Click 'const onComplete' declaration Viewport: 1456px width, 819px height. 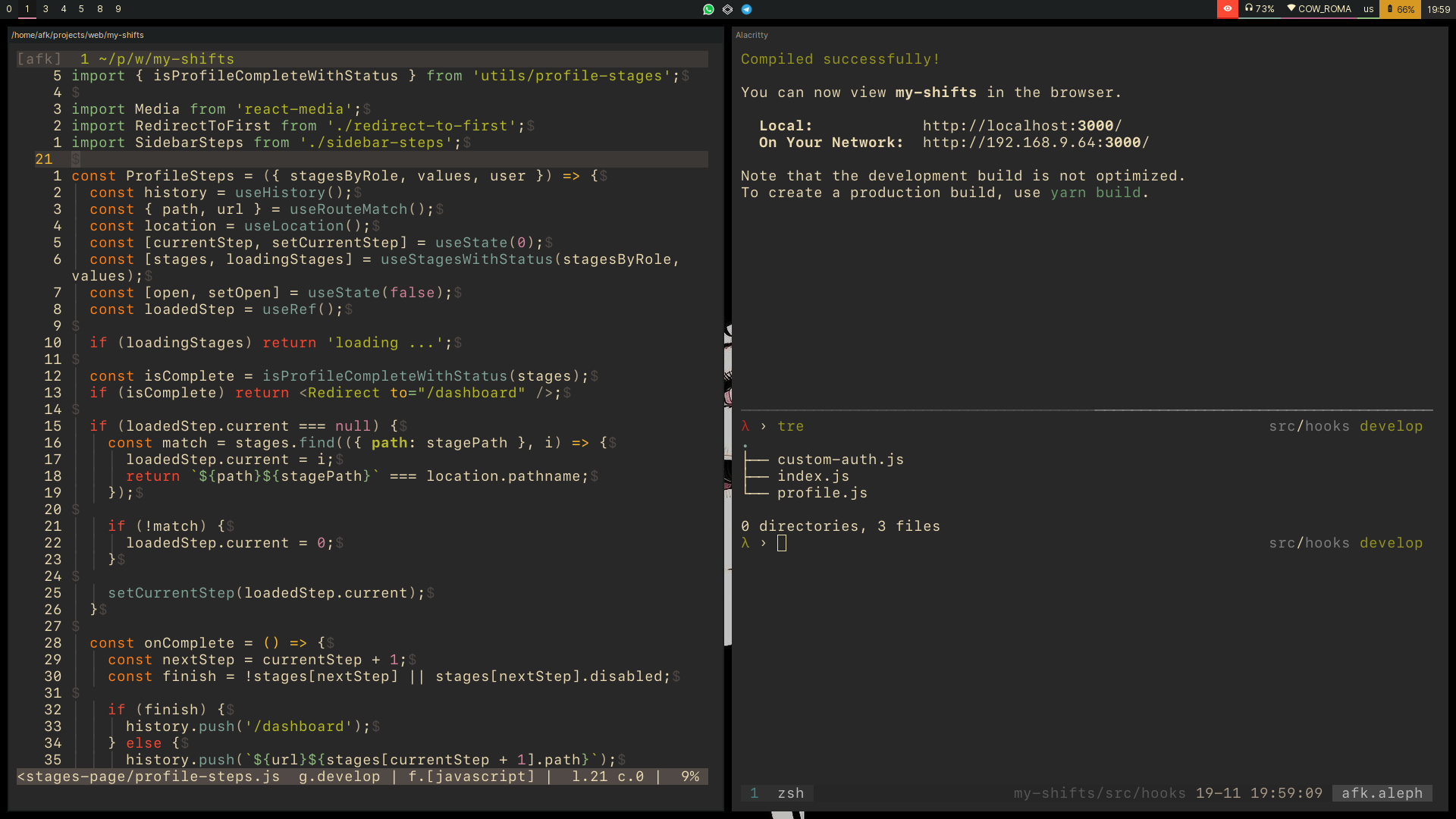click(162, 643)
